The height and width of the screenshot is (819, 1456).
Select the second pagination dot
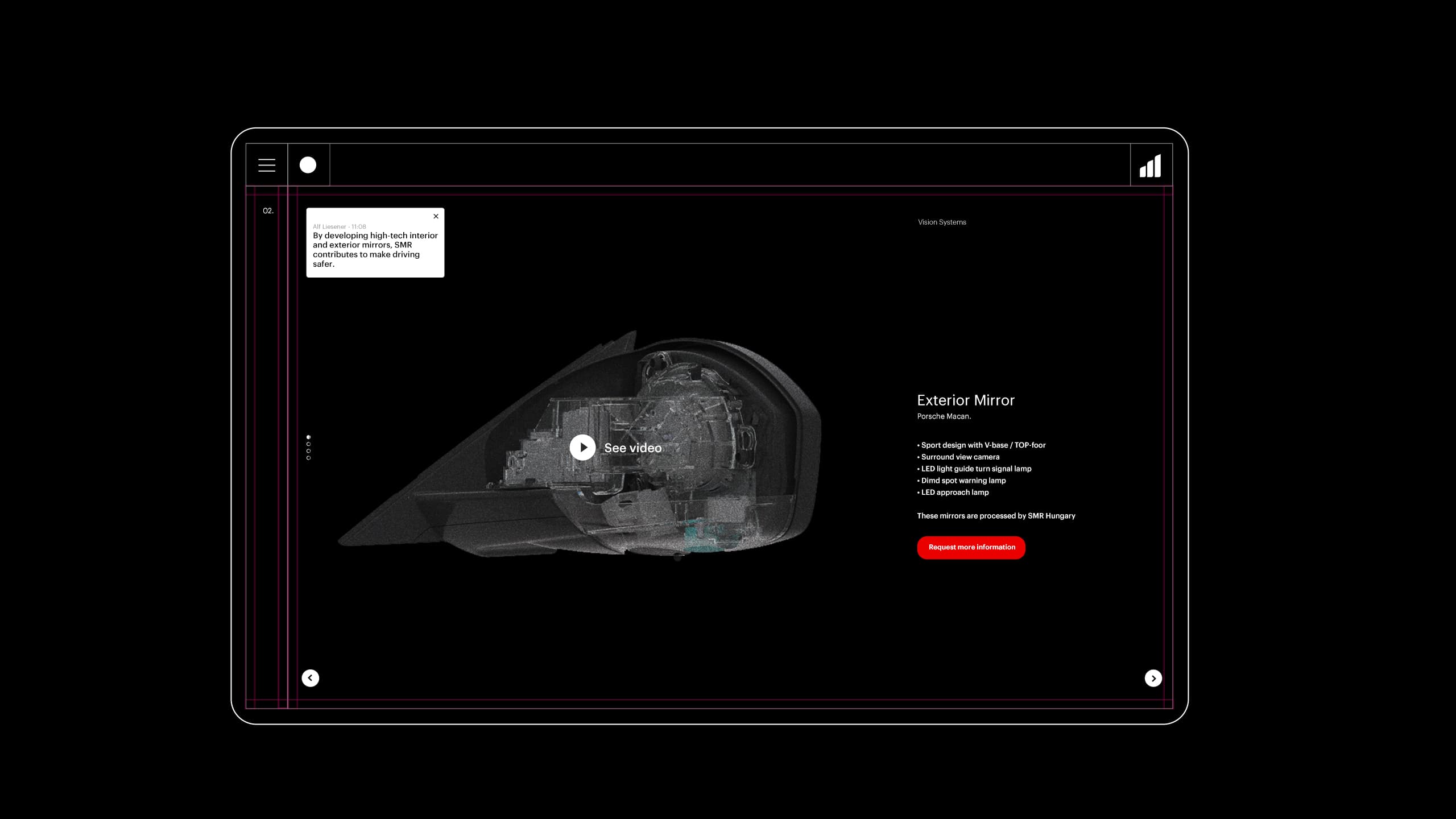coord(308,444)
